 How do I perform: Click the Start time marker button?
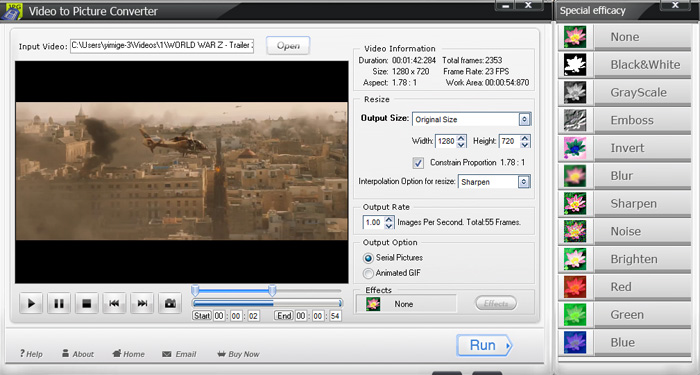[202, 316]
